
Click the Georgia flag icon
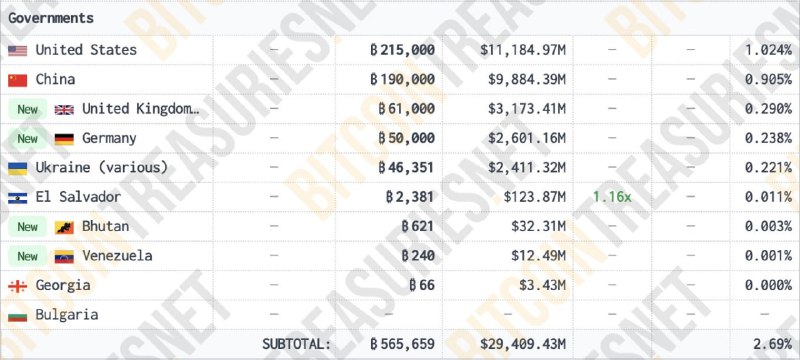[17, 286]
